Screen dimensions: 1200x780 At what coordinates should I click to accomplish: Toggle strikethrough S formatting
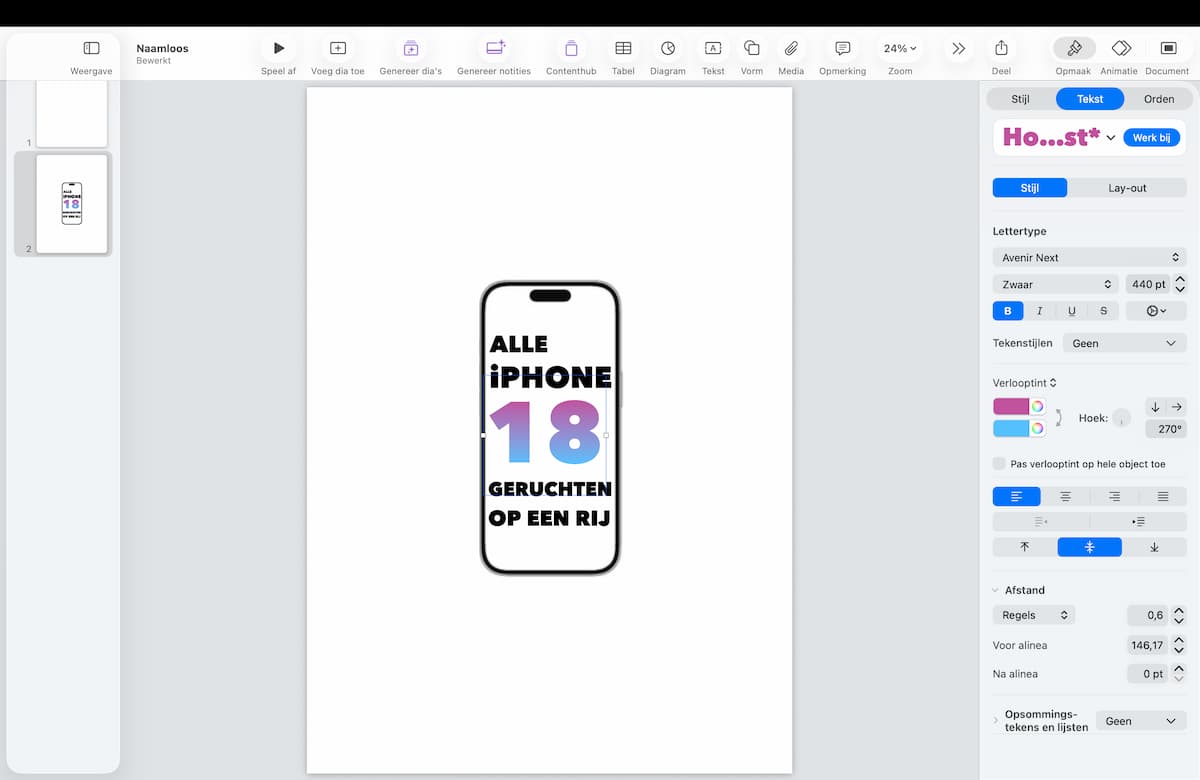tap(1103, 311)
